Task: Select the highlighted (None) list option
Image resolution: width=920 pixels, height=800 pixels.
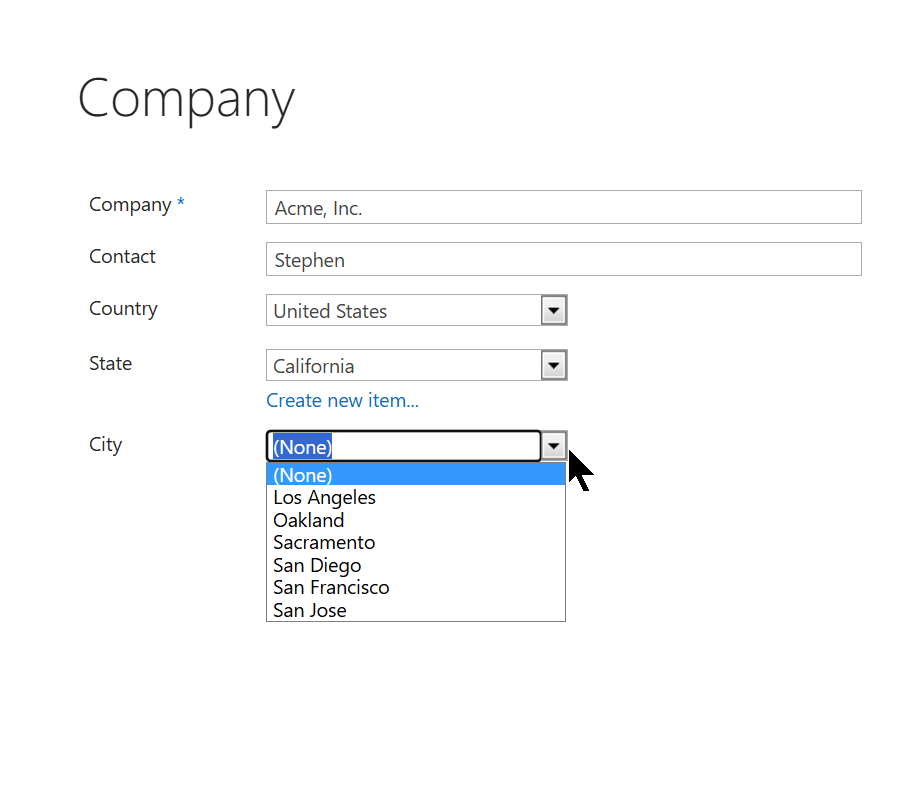Action: point(415,475)
